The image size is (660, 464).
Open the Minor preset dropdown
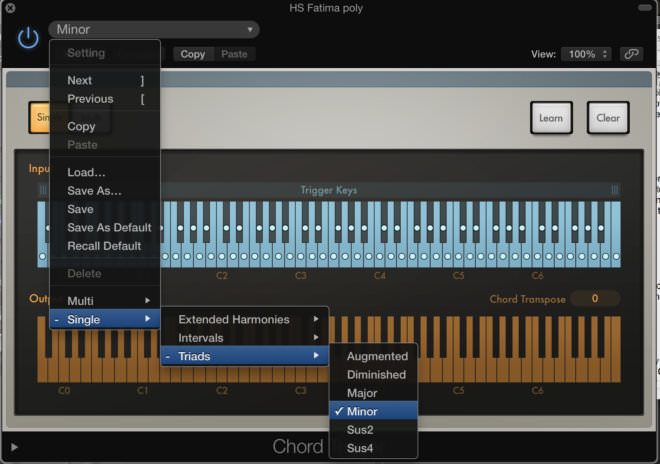click(154, 29)
